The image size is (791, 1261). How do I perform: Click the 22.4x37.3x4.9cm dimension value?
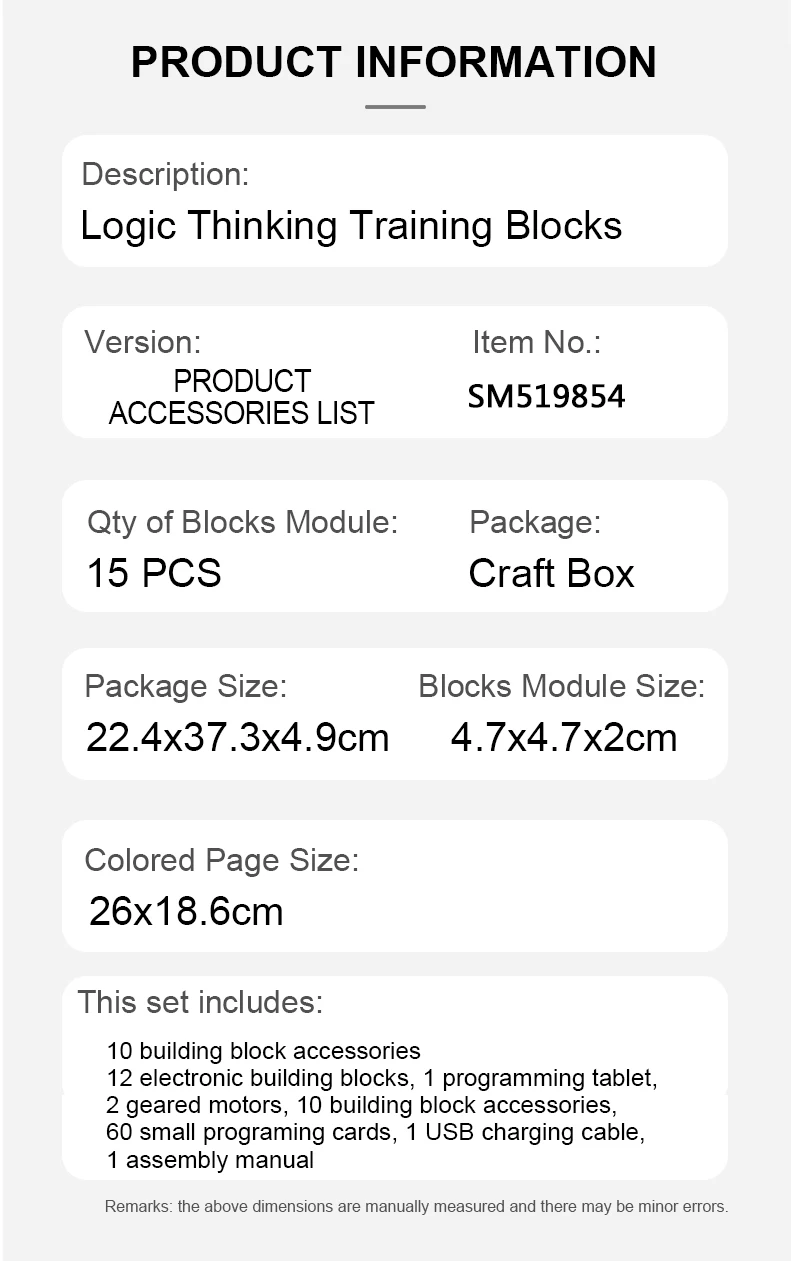pos(237,738)
